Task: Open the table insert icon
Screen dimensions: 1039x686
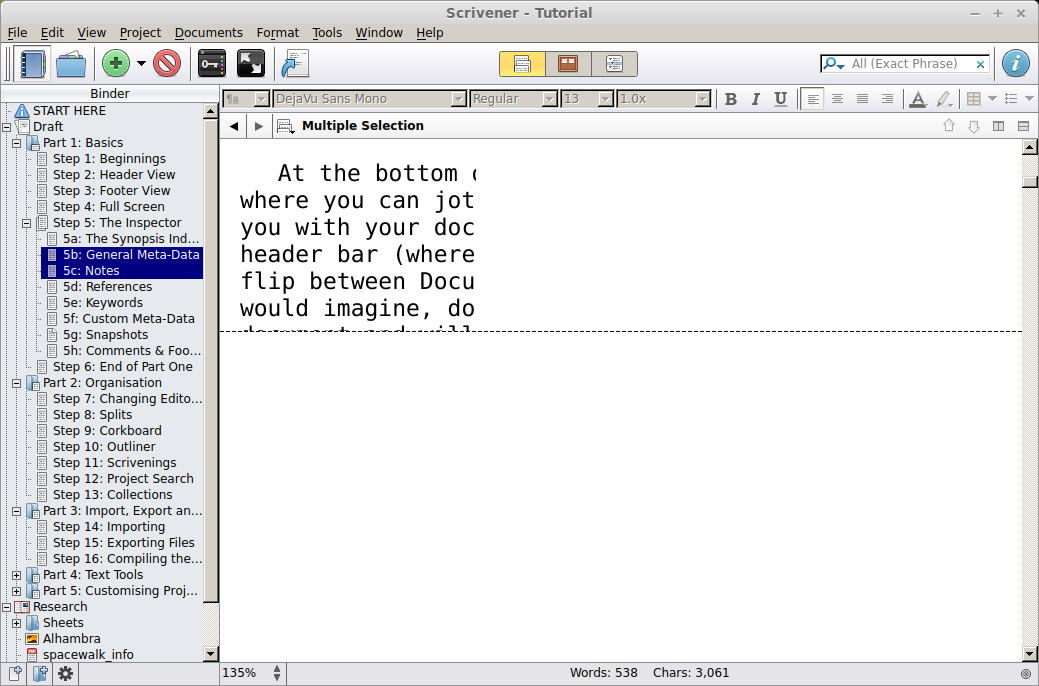Action: click(x=973, y=99)
